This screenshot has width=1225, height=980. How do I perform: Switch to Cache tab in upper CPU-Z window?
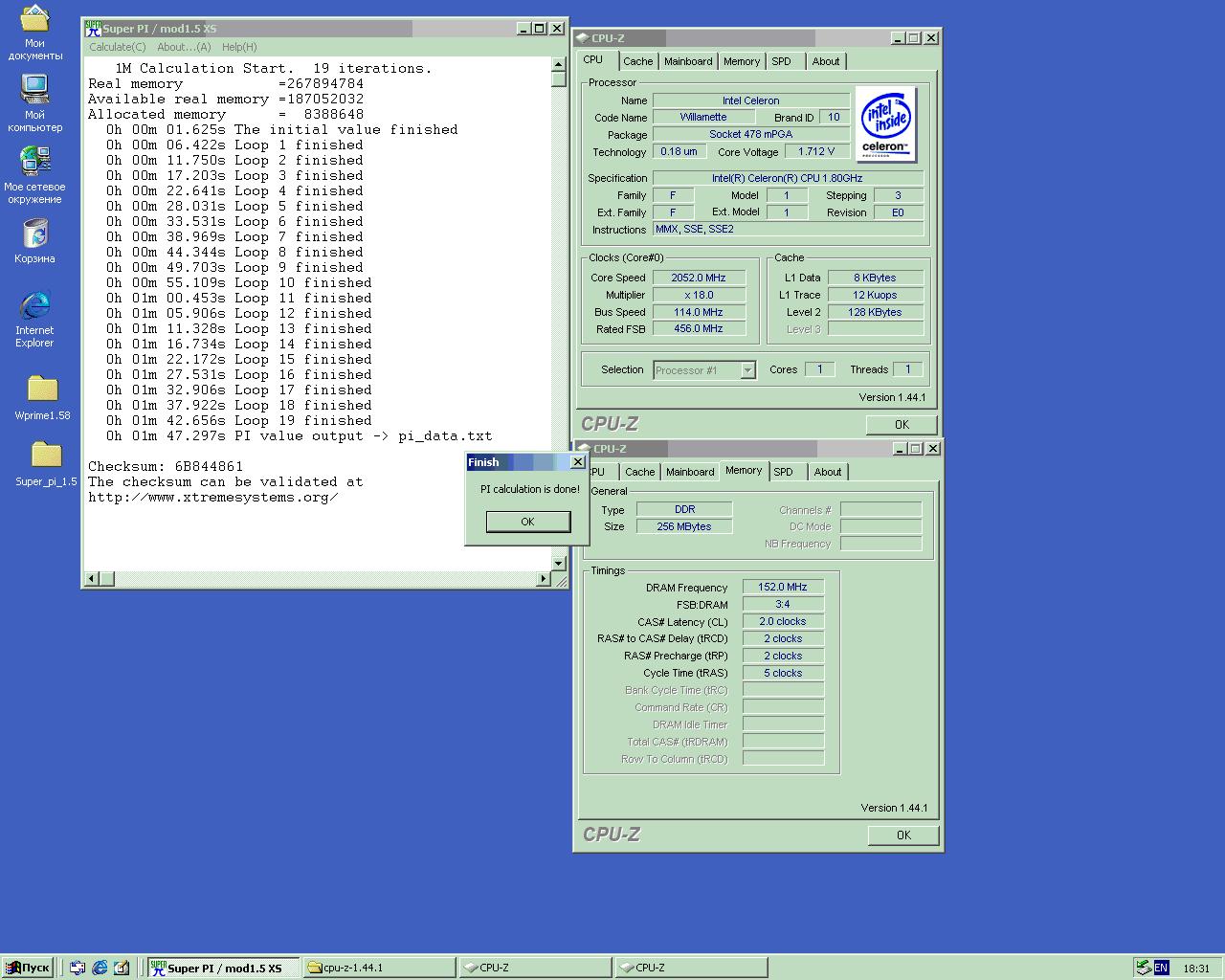(638, 61)
